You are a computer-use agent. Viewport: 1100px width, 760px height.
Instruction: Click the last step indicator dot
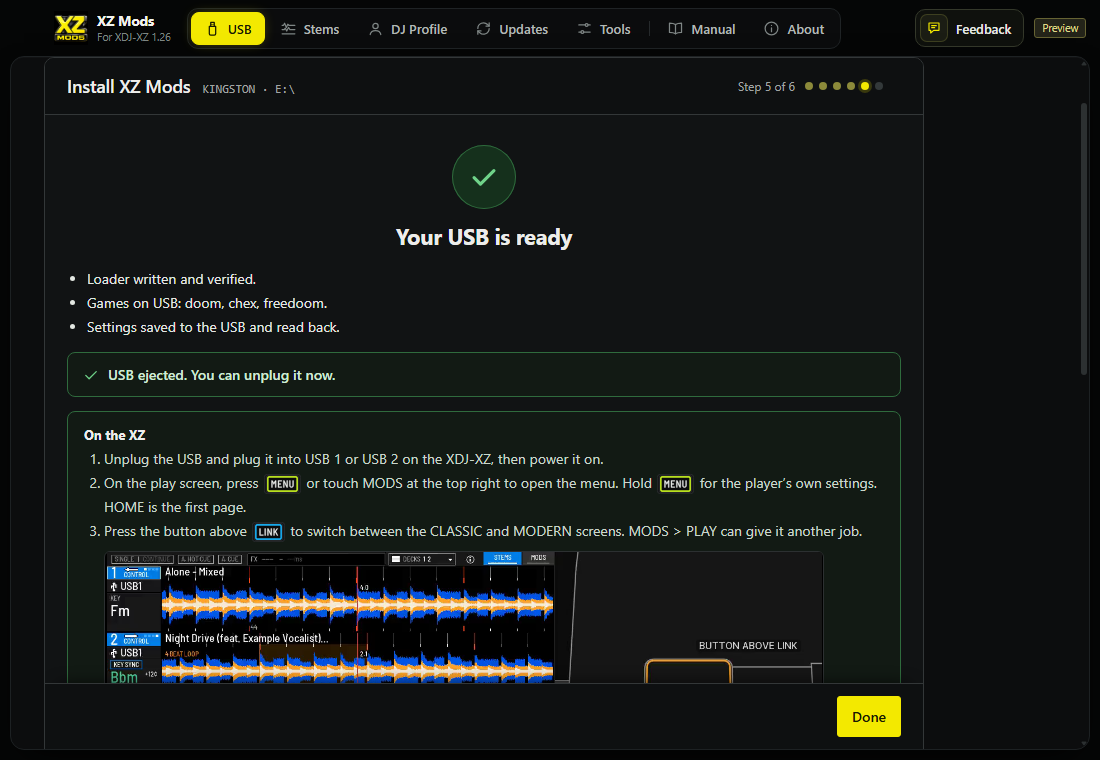[x=879, y=86]
